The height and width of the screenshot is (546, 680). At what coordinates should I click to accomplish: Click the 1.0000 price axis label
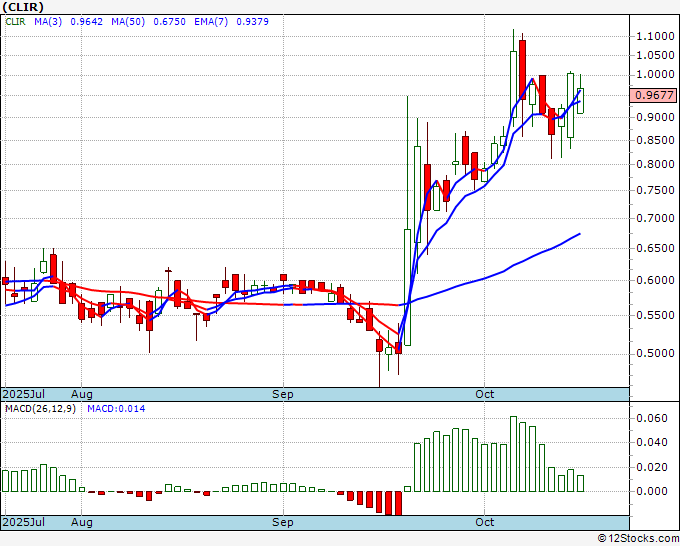655,75
